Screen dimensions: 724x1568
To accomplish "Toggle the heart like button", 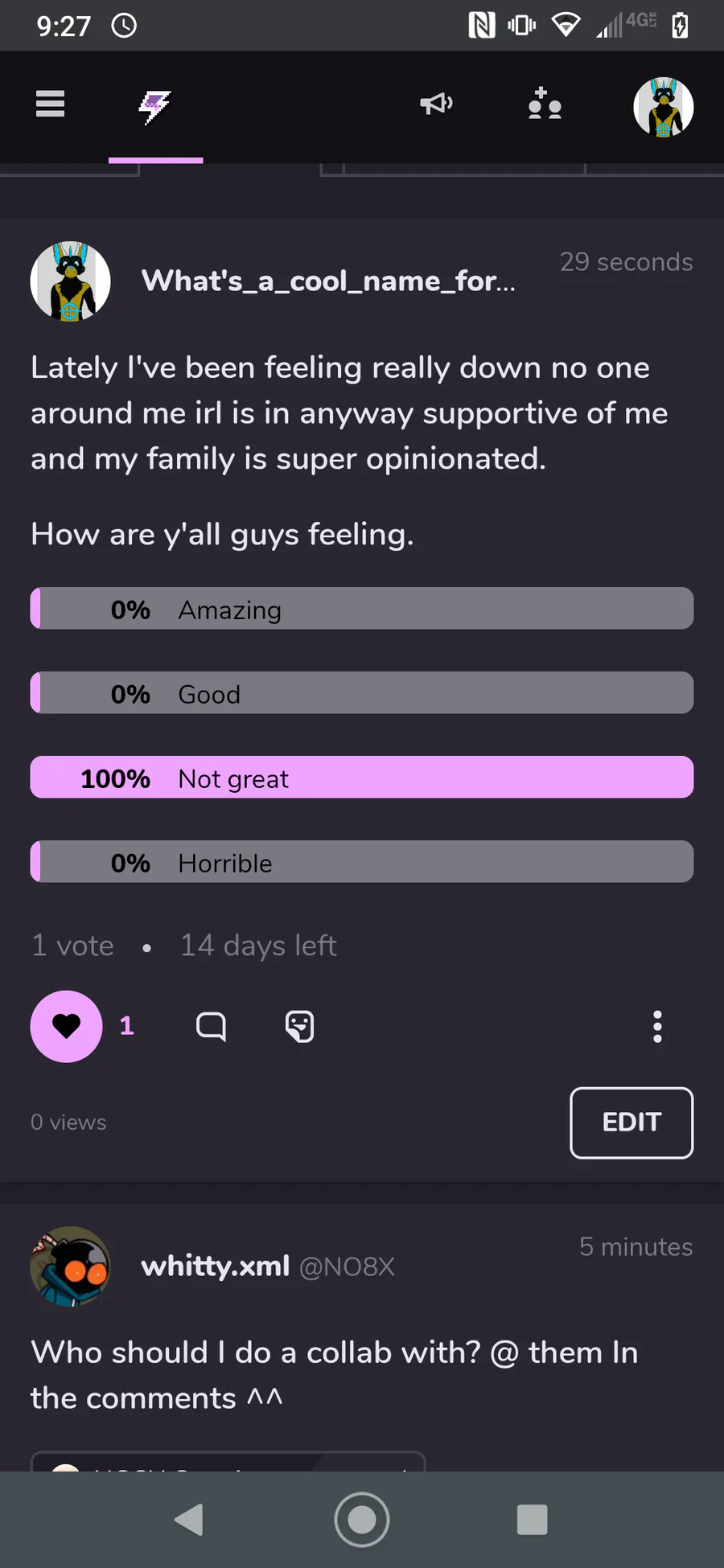I will click(x=66, y=1026).
